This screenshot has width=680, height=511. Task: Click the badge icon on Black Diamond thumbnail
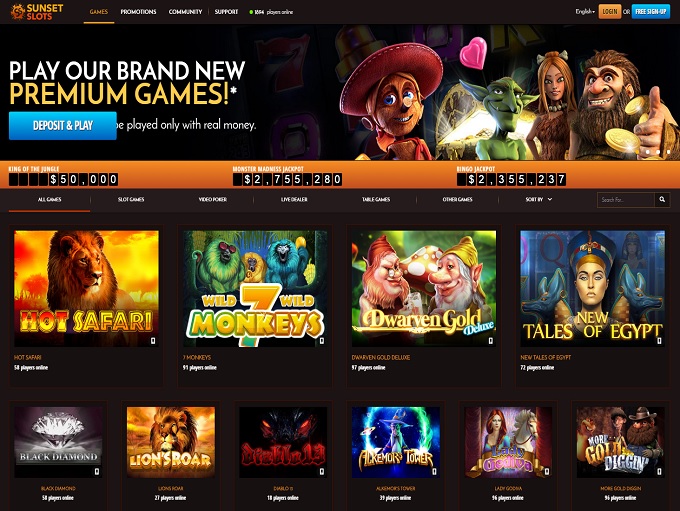click(x=97, y=472)
